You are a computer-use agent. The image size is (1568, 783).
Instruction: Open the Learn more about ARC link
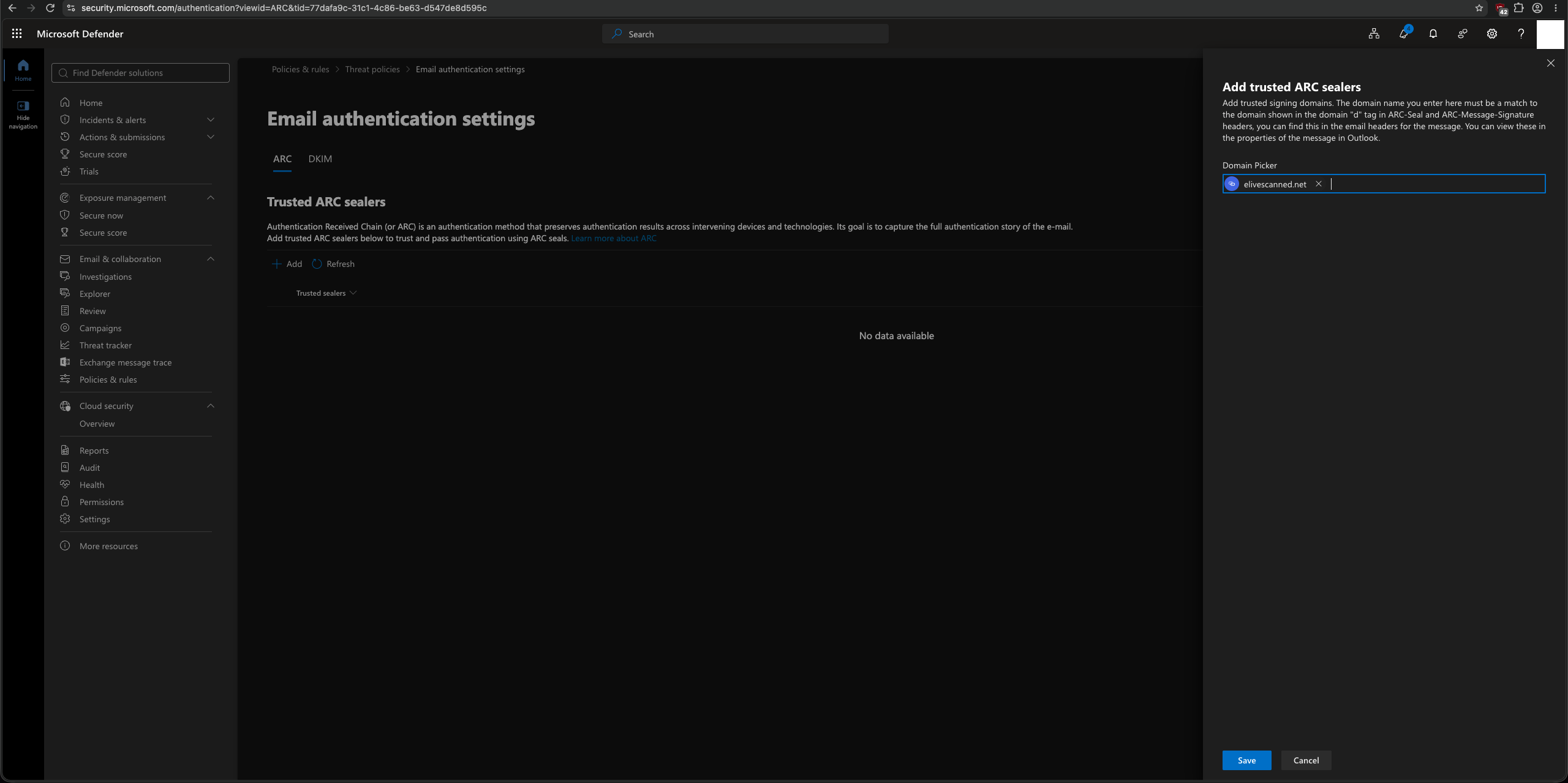[613, 238]
